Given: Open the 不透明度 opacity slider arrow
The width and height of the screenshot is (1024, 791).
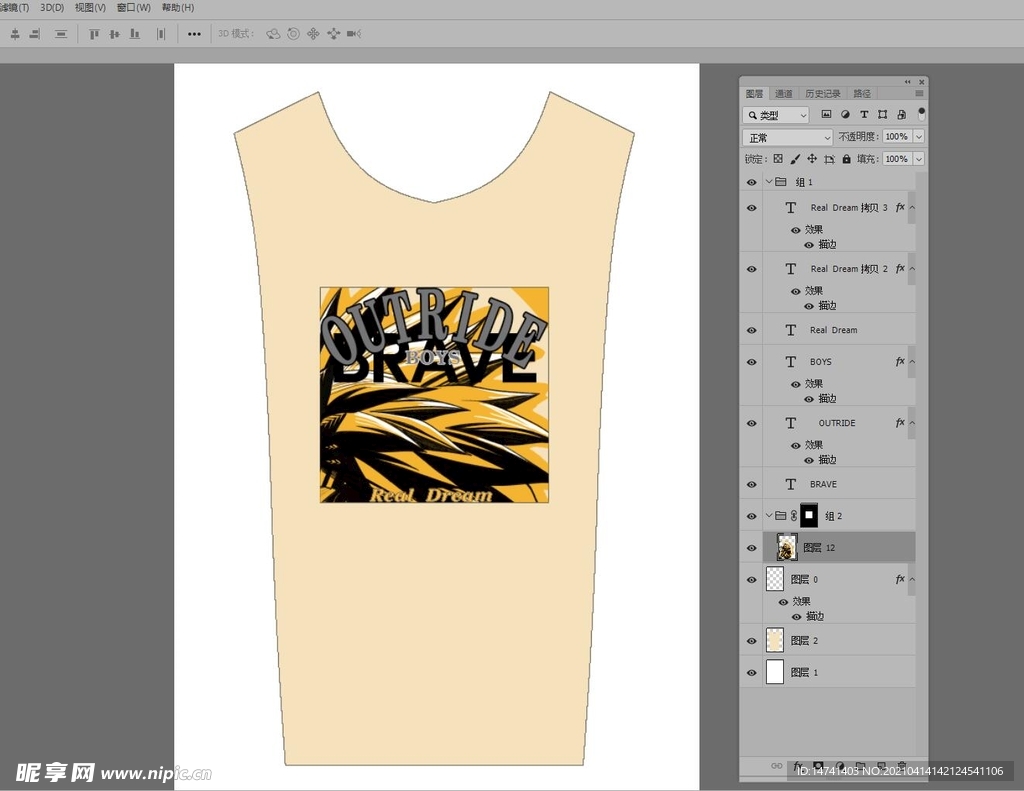Looking at the screenshot, I should click(919, 137).
